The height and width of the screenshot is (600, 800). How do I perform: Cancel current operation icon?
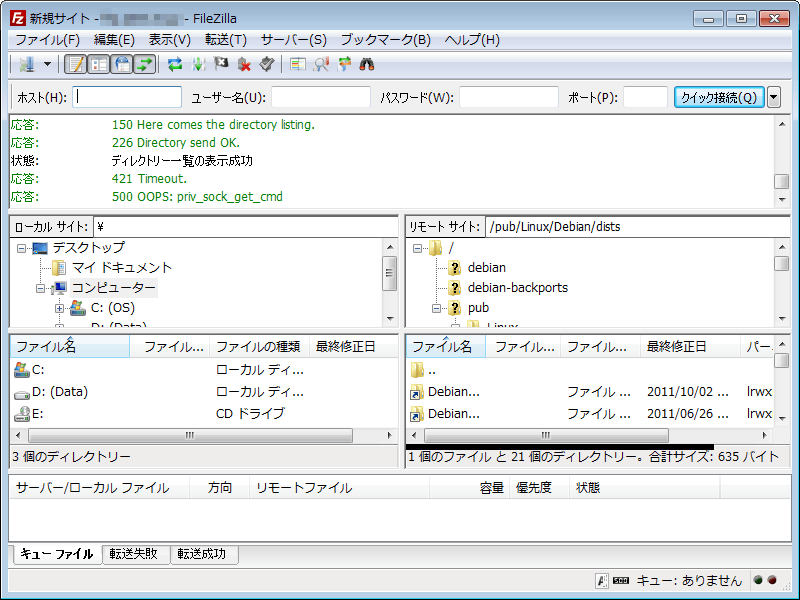pos(221,64)
